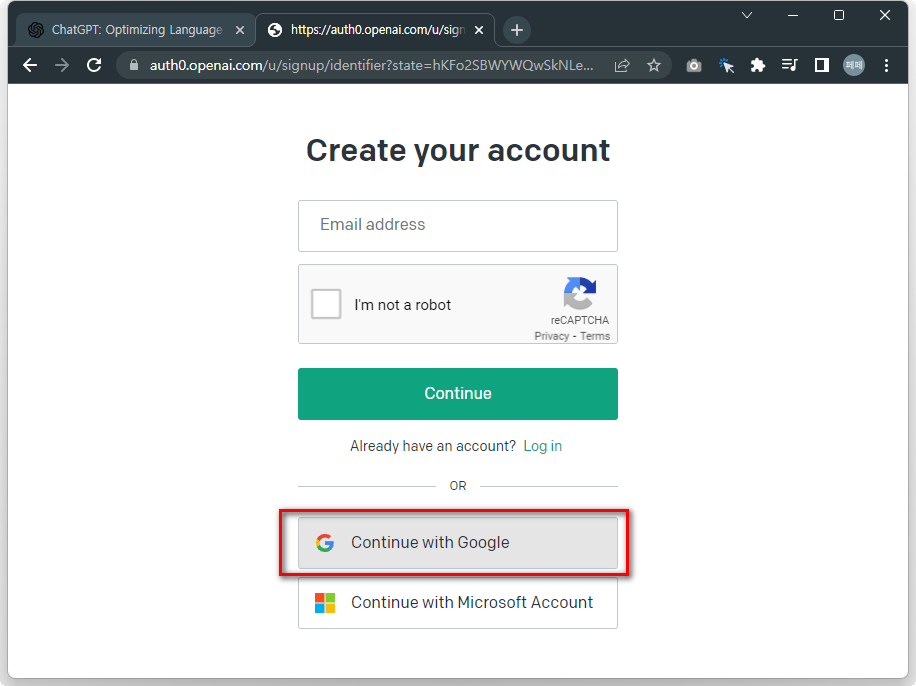Click the Forward navigation arrow

[62, 65]
